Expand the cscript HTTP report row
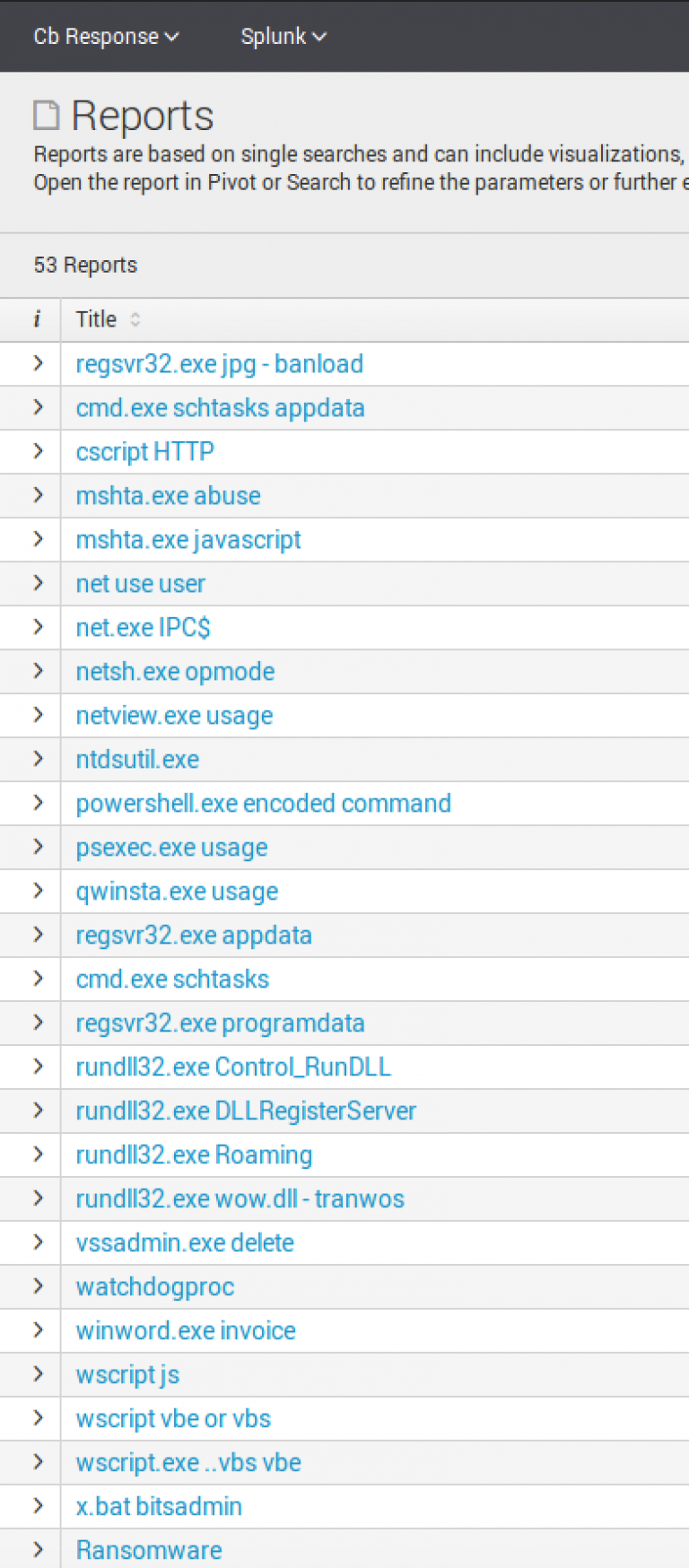Screen dimensions: 689x1568 [38, 451]
